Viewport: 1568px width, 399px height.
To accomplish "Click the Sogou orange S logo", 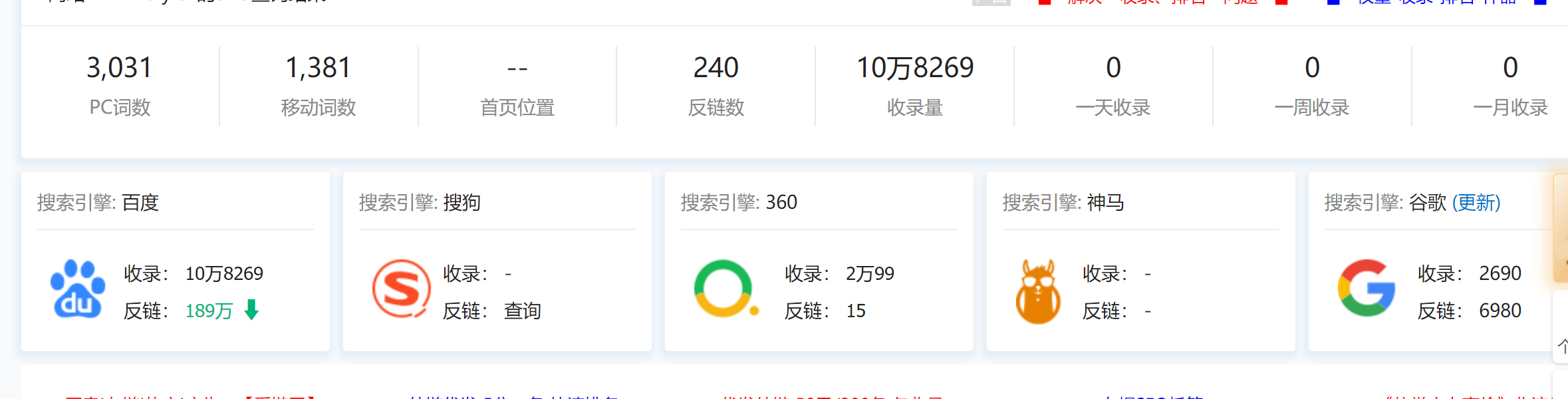I will click(x=401, y=289).
